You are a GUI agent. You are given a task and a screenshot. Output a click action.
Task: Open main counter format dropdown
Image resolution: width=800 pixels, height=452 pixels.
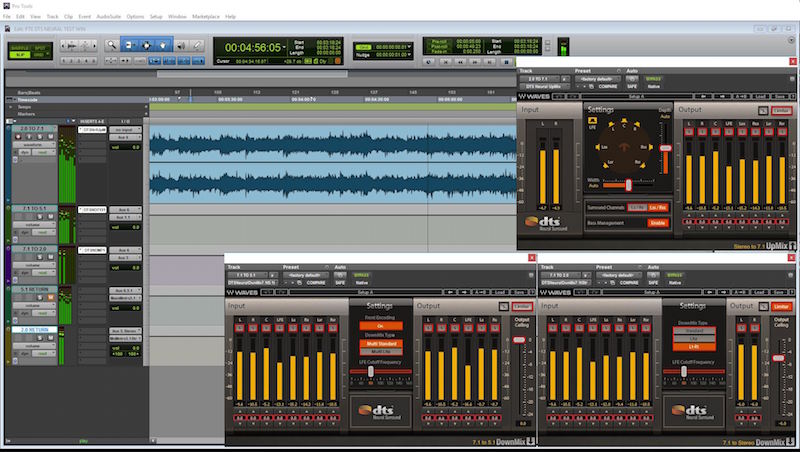point(284,47)
